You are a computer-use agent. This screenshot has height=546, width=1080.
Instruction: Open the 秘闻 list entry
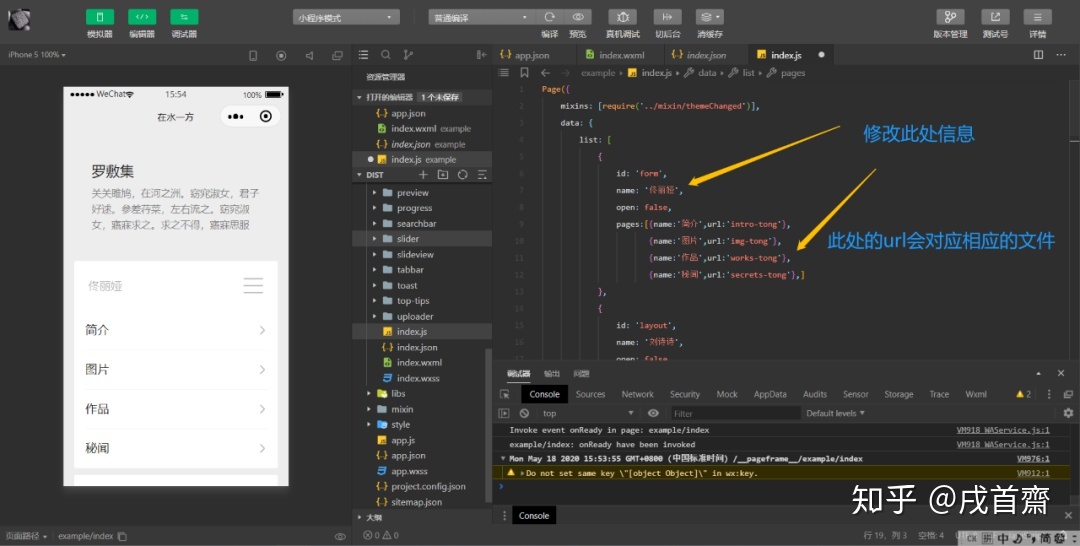[x=176, y=448]
